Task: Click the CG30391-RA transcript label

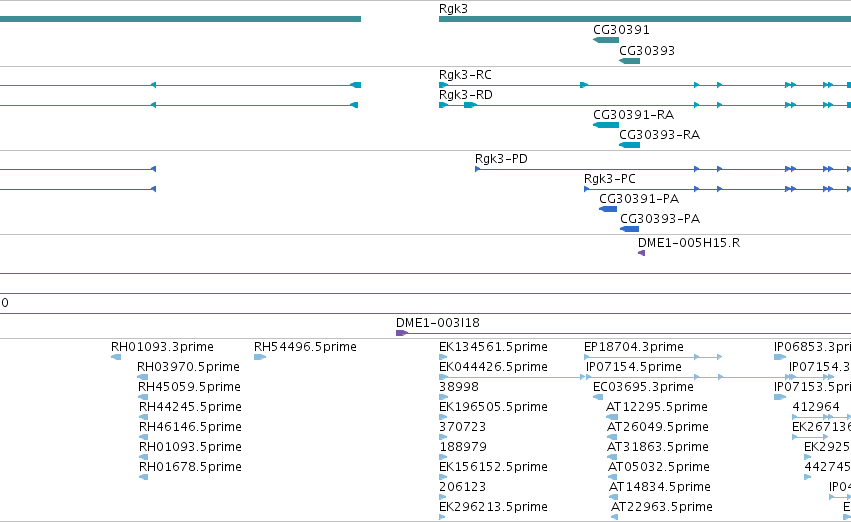Action: (x=633, y=115)
